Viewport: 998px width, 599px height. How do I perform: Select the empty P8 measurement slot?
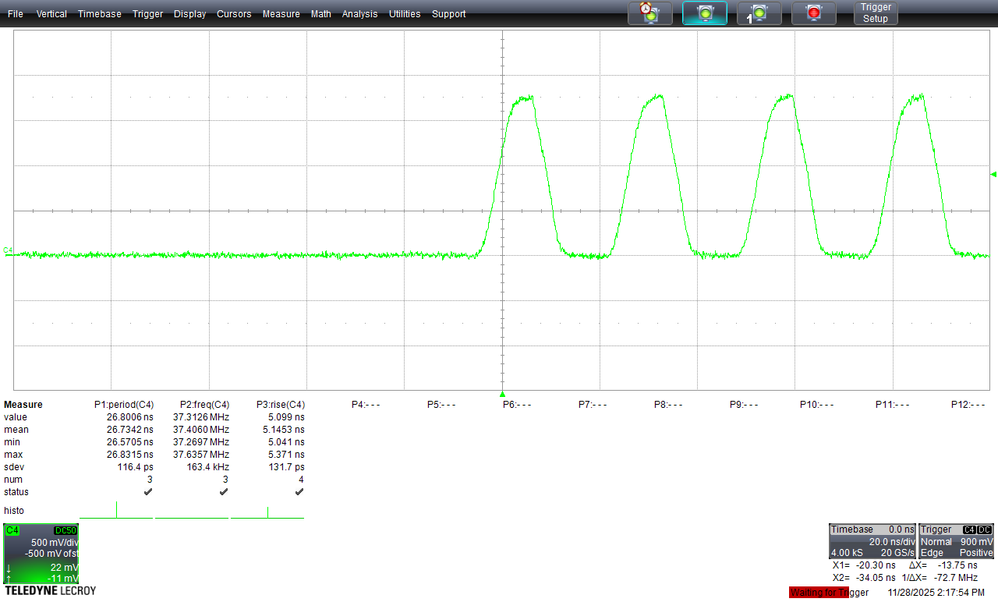(x=668, y=405)
